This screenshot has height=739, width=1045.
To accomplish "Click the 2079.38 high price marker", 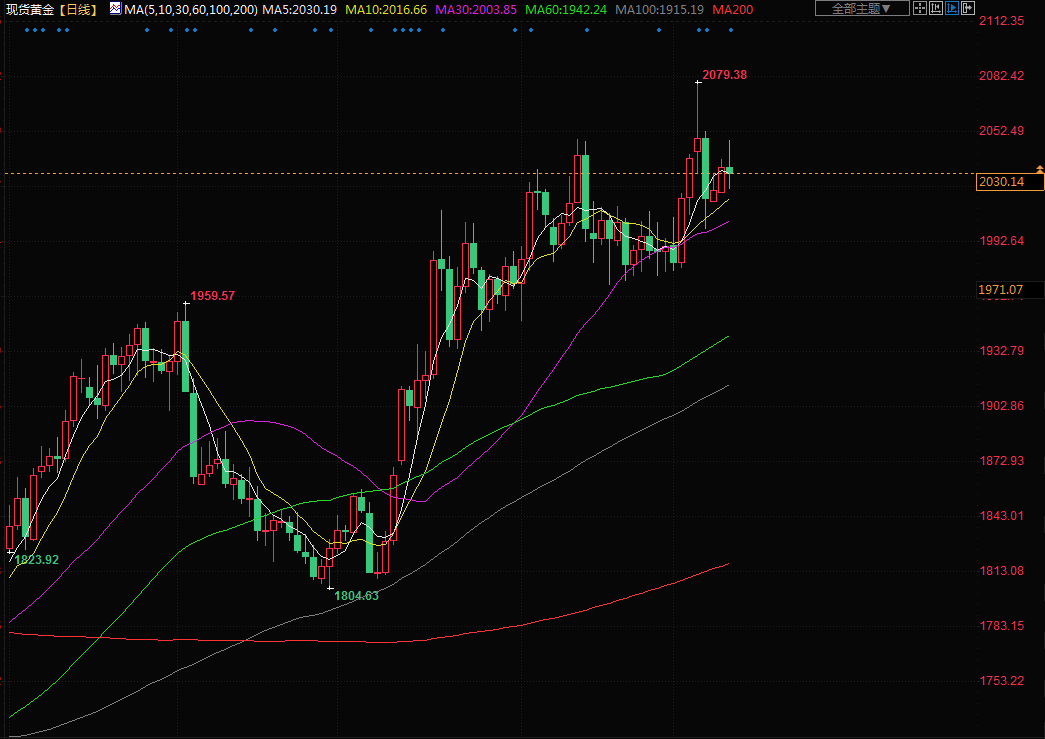I will (x=725, y=75).
